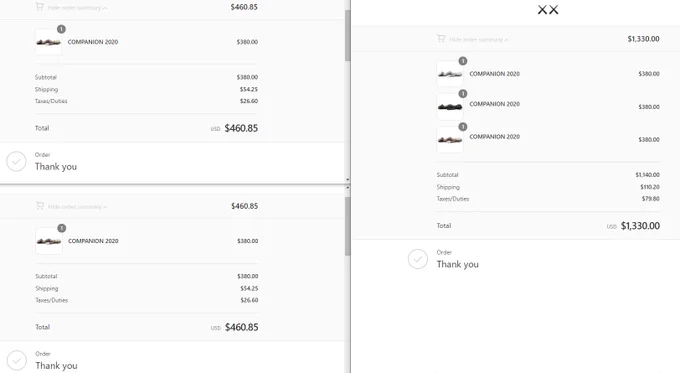Click quantity badge on black Companion 2020 shoe
The image size is (680, 373).
(x=463, y=94)
